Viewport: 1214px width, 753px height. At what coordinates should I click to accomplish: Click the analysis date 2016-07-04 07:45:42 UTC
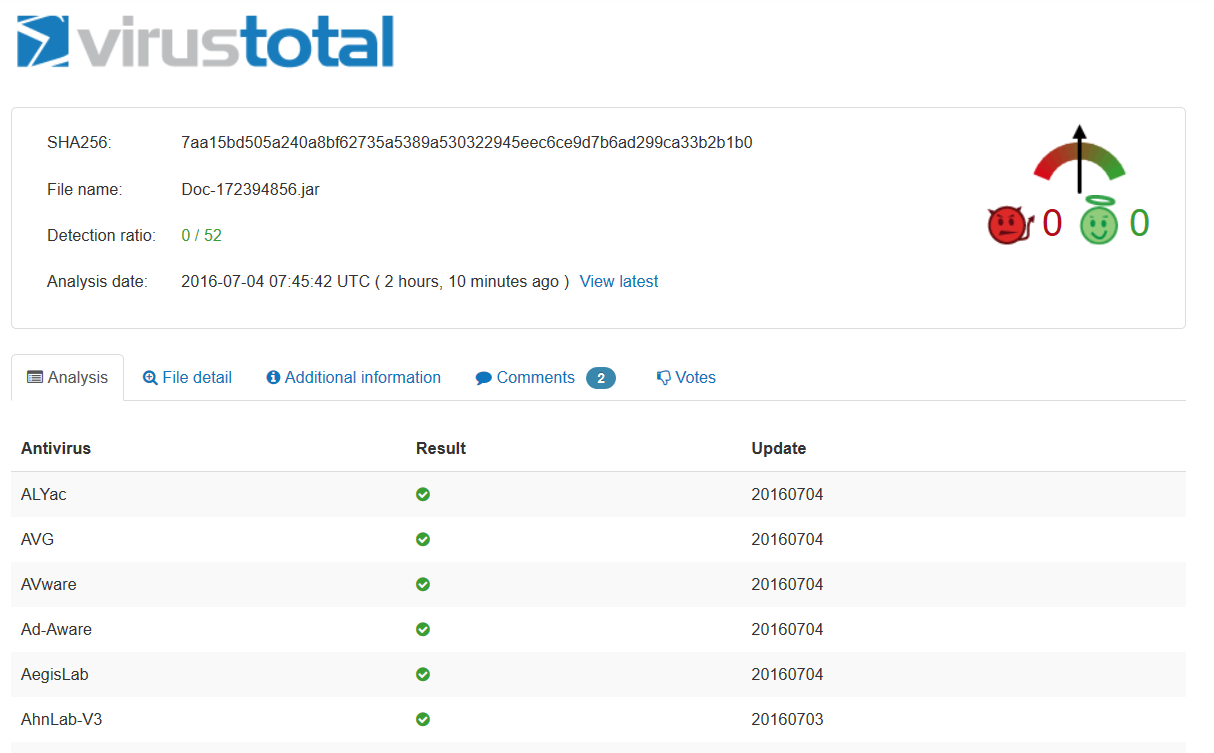(276, 281)
